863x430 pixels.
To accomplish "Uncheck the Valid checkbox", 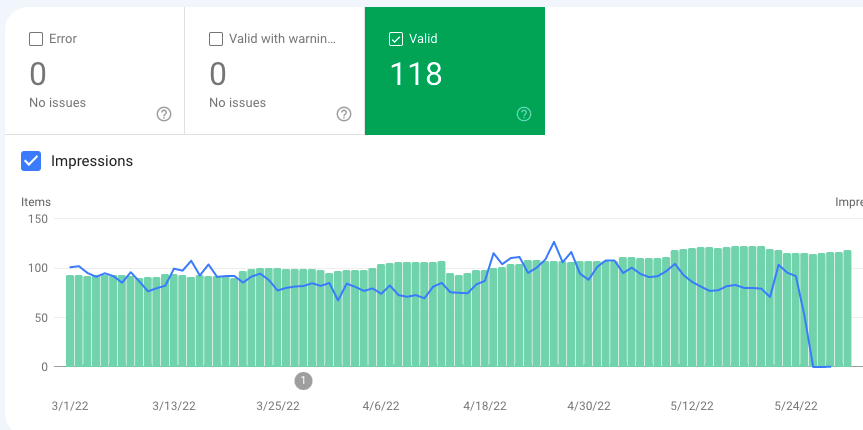I will click(396, 39).
